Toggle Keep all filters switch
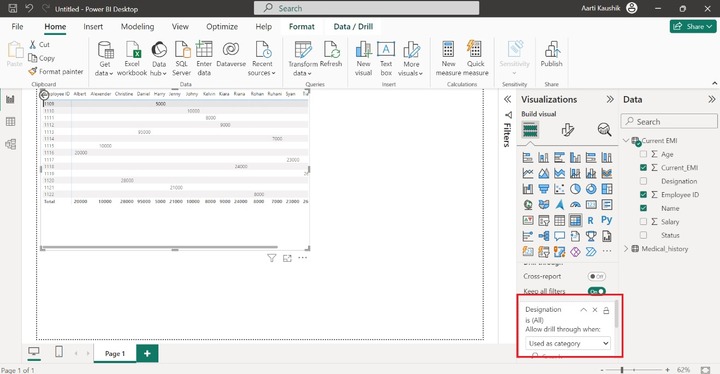This screenshot has width=720, height=374. point(596,291)
